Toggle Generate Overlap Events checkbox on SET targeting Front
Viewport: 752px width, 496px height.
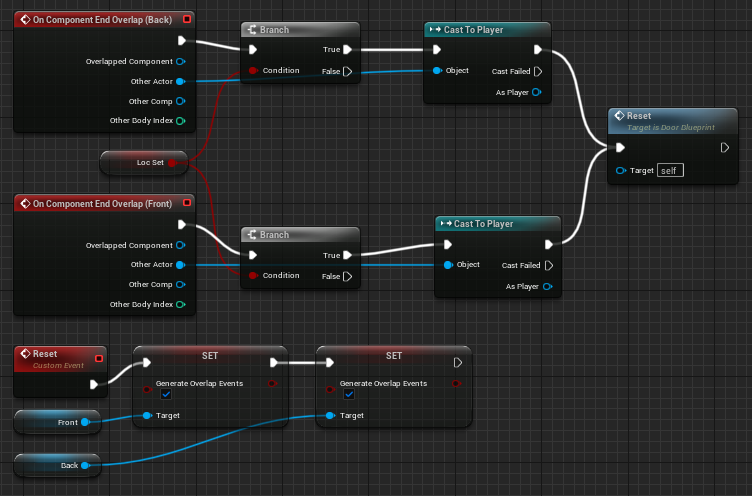pyautogui.click(x=166, y=395)
